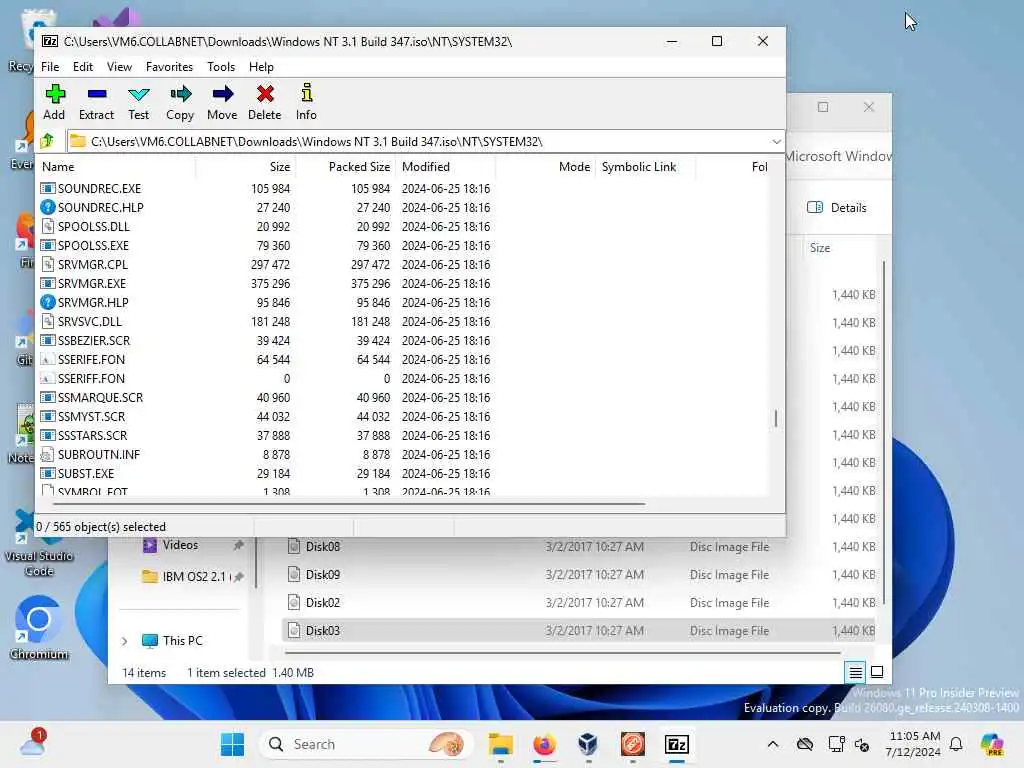Viewport: 1024px width, 768px height.
Task: Switch Explorer to large icons view
Action: [x=877, y=672]
